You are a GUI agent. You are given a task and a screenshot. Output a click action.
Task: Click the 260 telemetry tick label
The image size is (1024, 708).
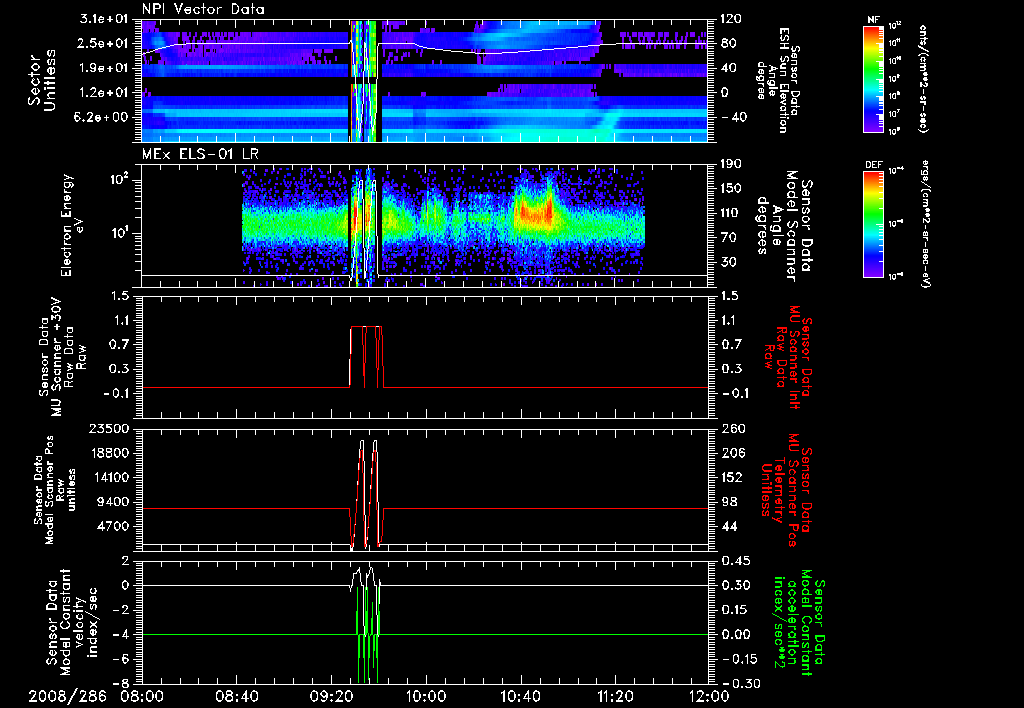[732, 428]
